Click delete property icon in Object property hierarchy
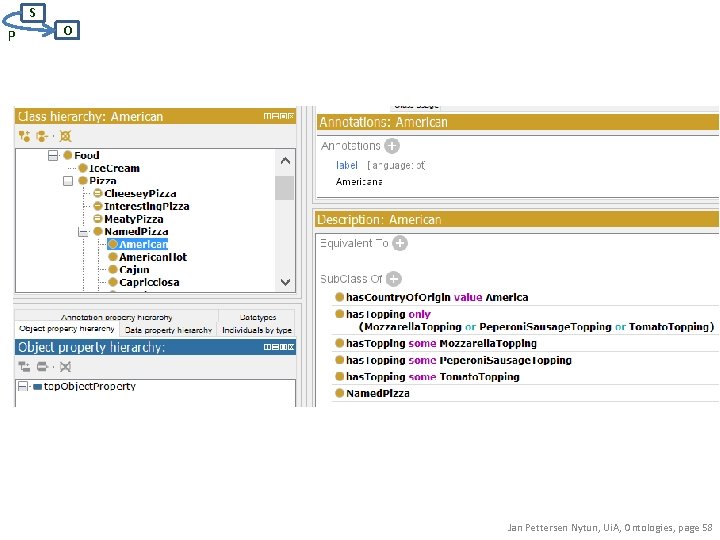The image size is (720, 540). pyautogui.click(x=66, y=366)
